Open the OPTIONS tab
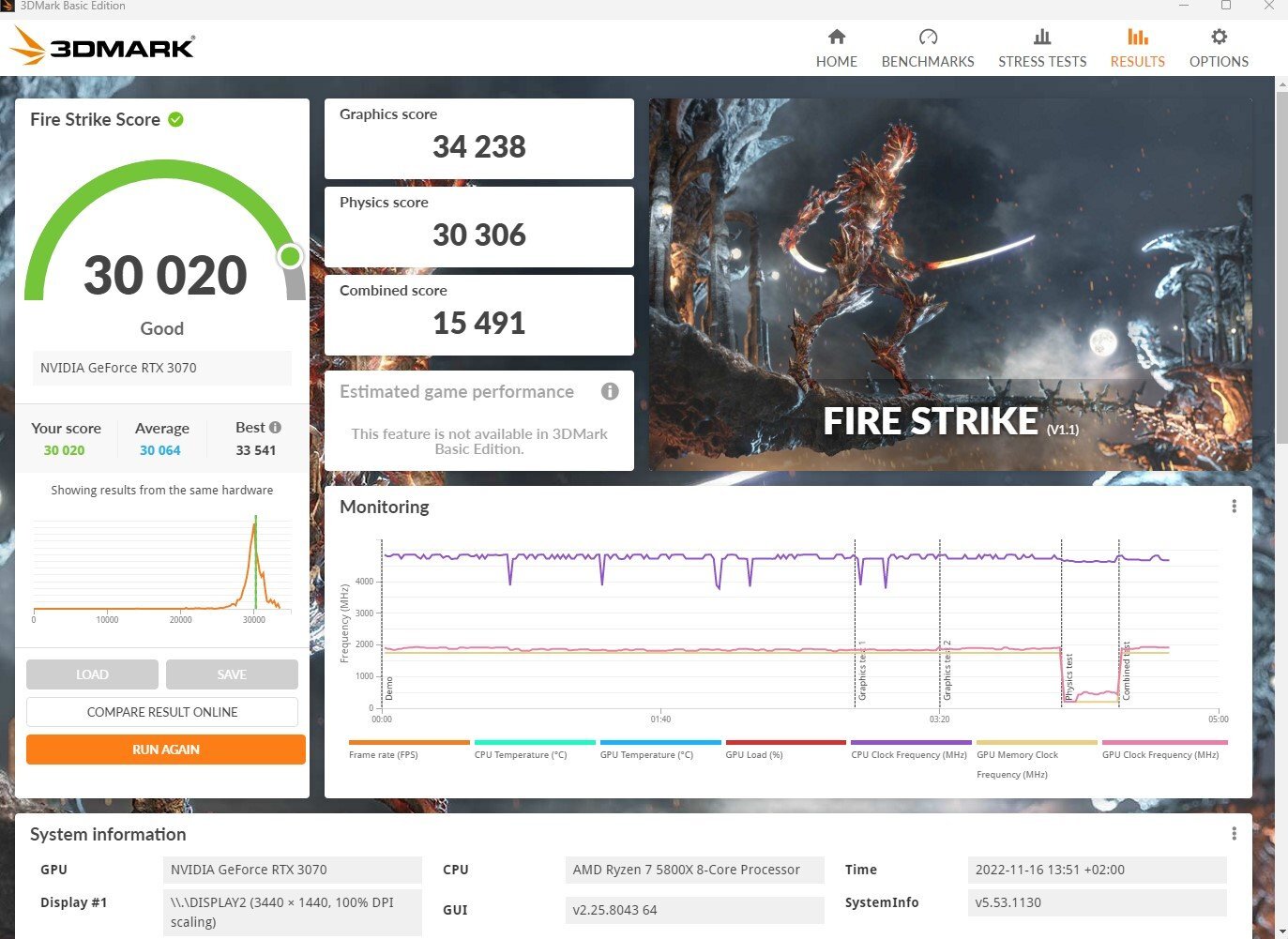Viewport: 1288px width, 939px height. [1219, 49]
